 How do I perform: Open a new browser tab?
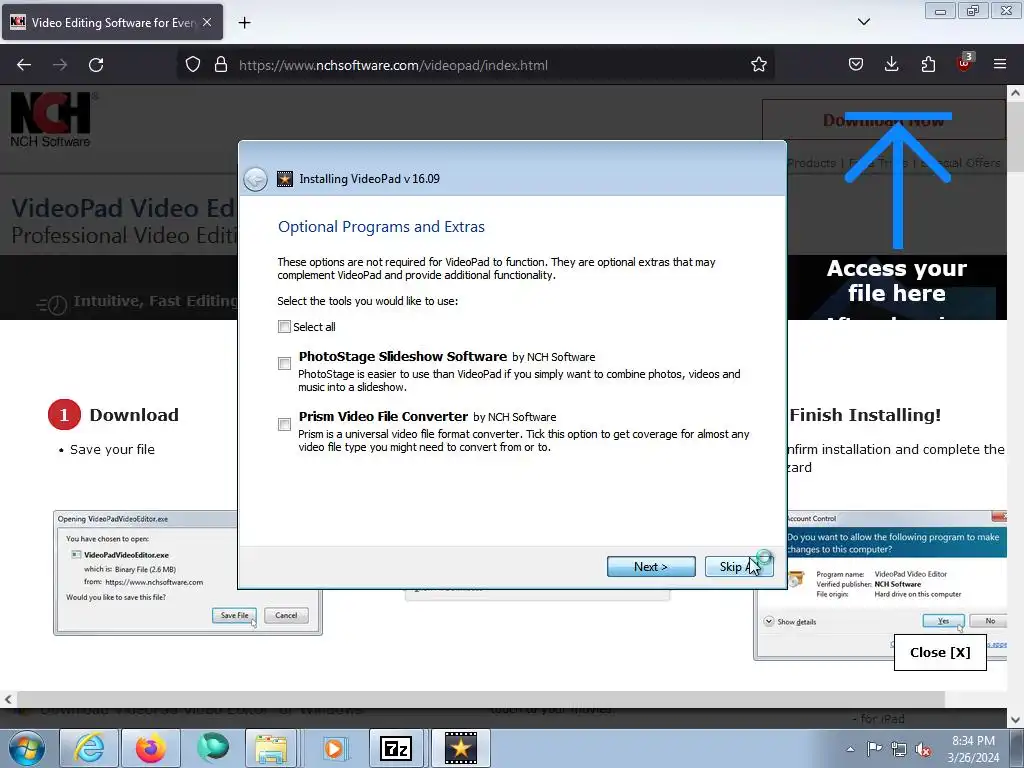coord(244,23)
